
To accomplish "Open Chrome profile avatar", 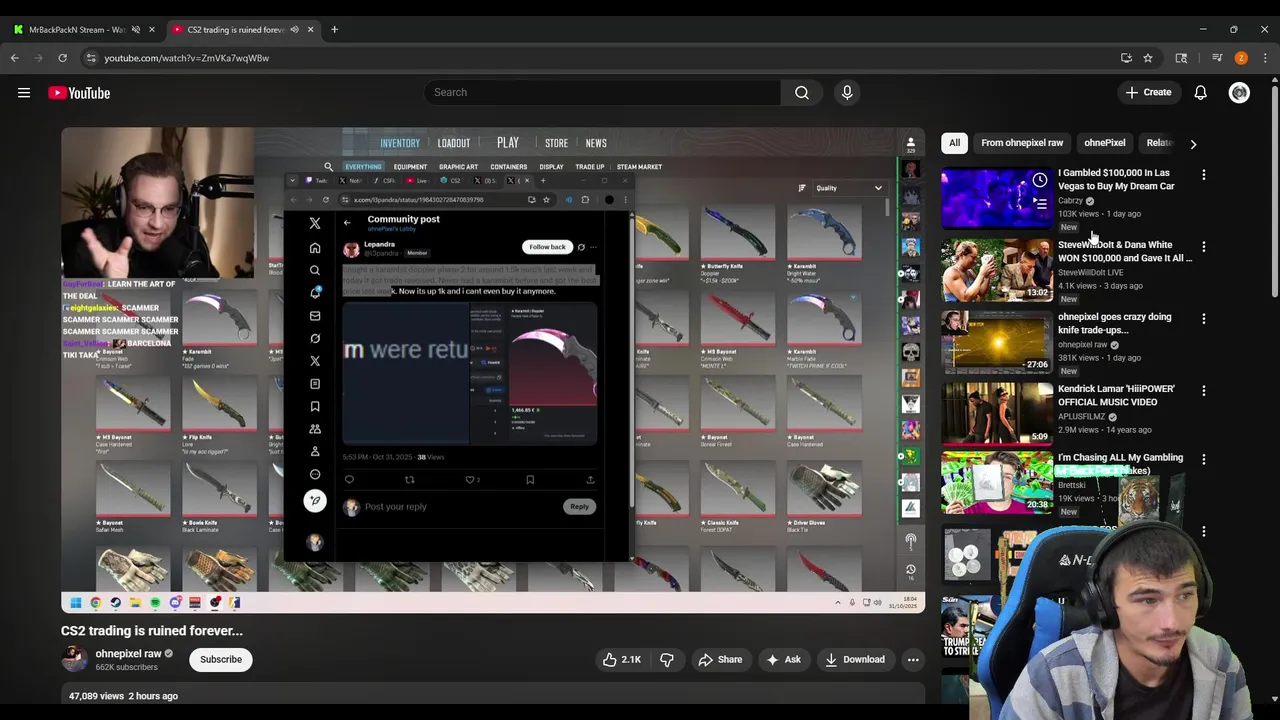I will (x=1241, y=58).
